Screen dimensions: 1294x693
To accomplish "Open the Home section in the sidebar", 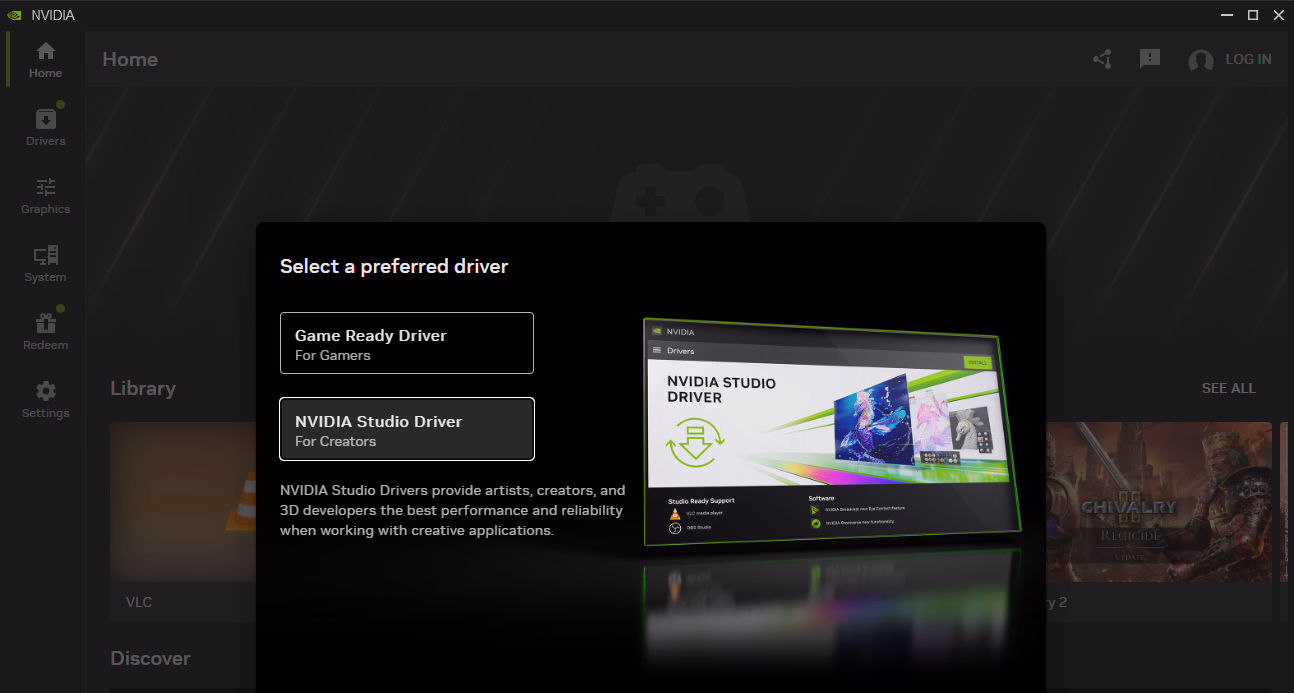I will [x=45, y=60].
